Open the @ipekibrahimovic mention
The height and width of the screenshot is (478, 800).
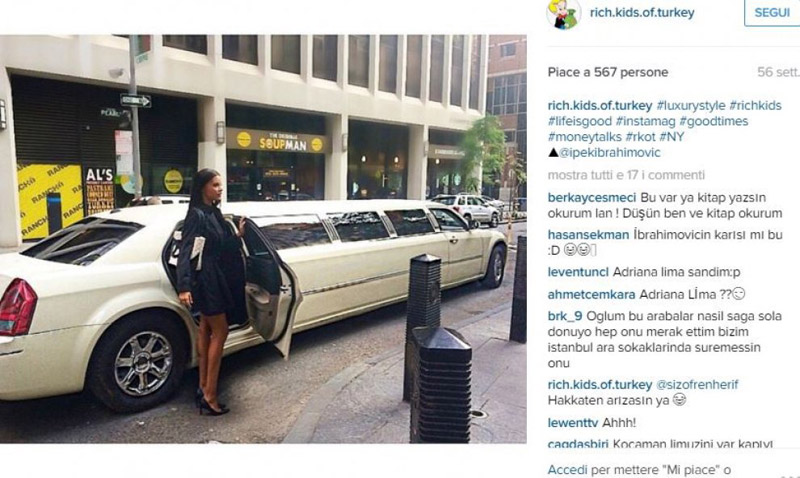609,153
